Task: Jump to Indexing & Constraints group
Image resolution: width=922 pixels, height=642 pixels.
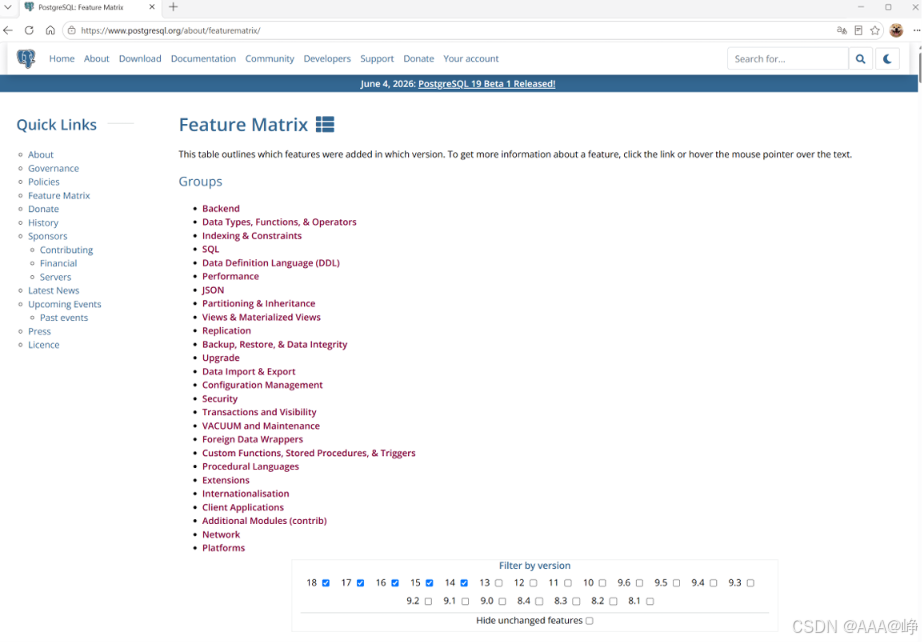Action: pyautogui.click(x=252, y=236)
